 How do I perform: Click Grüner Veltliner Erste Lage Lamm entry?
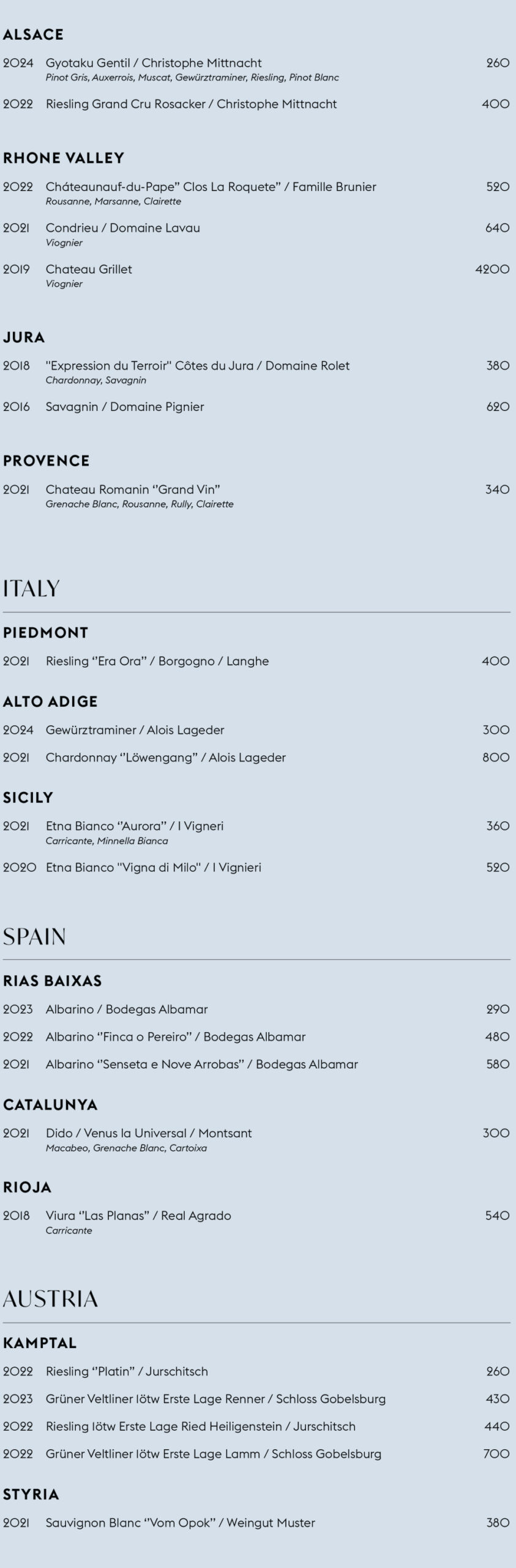tap(213, 1453)
